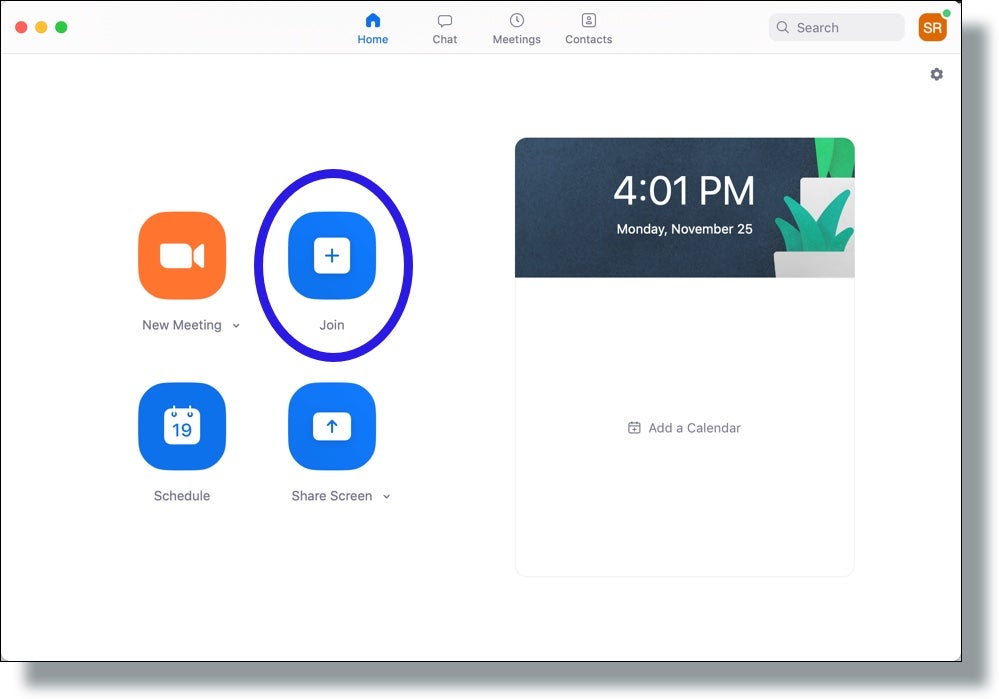Open the Schedule calendar icon

pos(182,427)
